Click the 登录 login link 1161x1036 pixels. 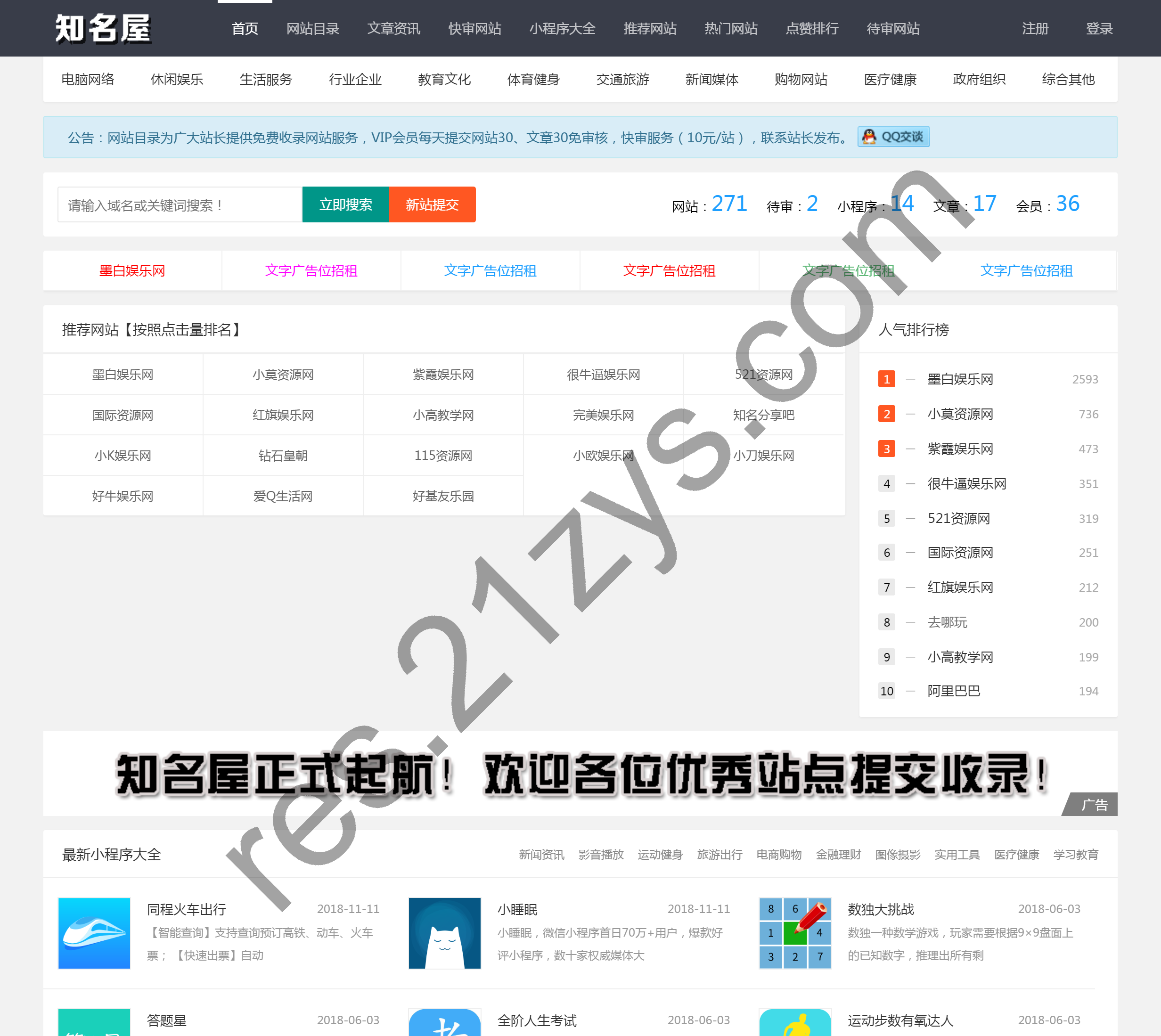(x=1099, y=28)
